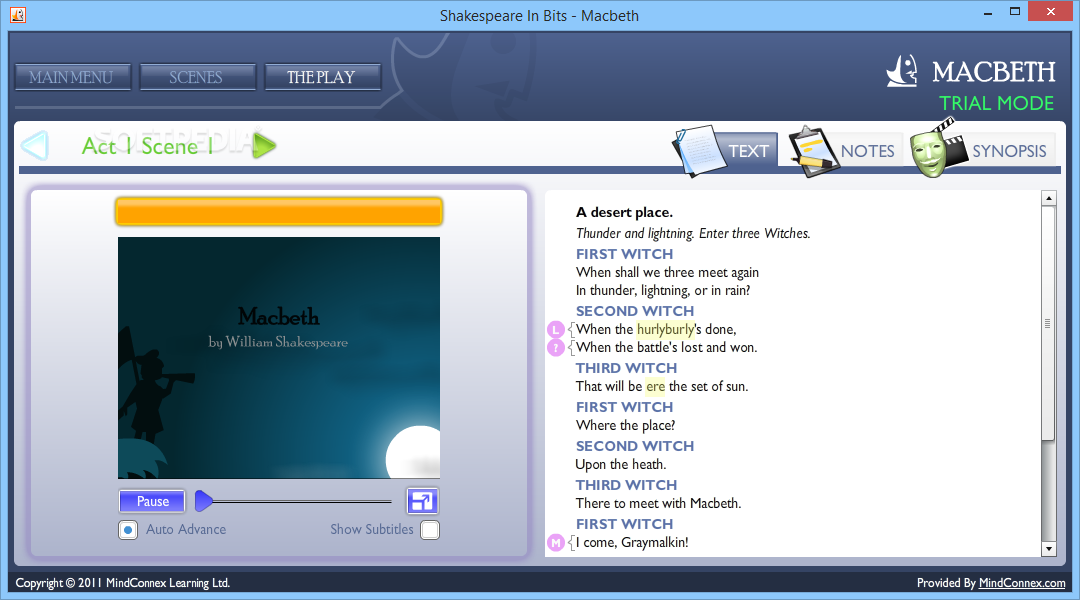Click the Macbeth logo icon in header
The width and height of the screenshot is (1080, 600).
(x=902, y=71)
